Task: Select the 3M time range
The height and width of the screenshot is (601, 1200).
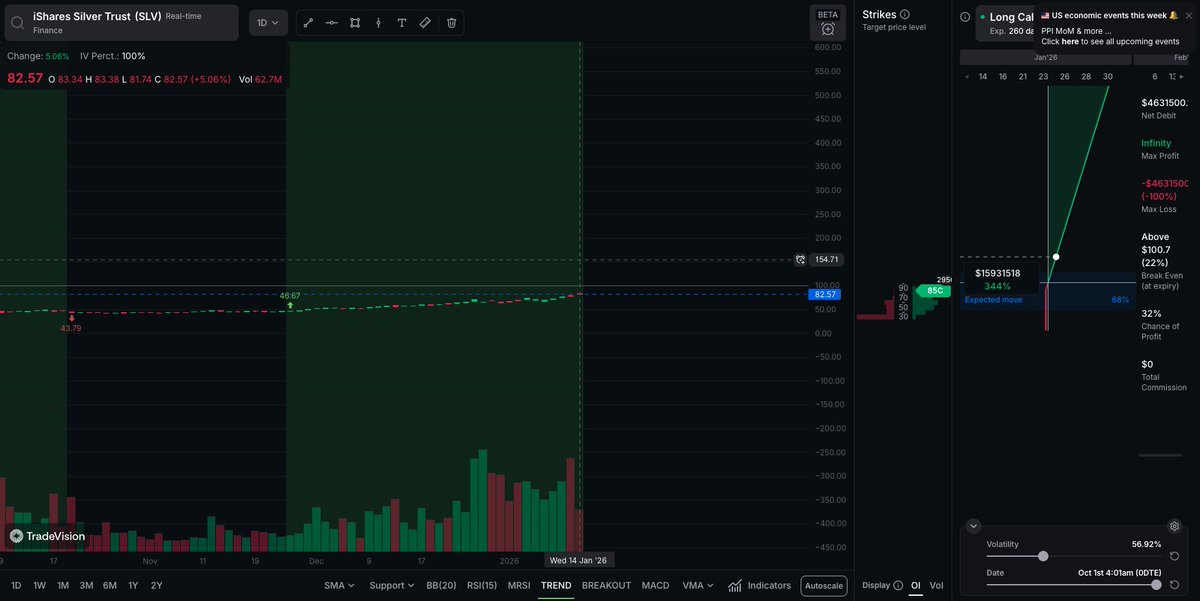Action: 87,585
